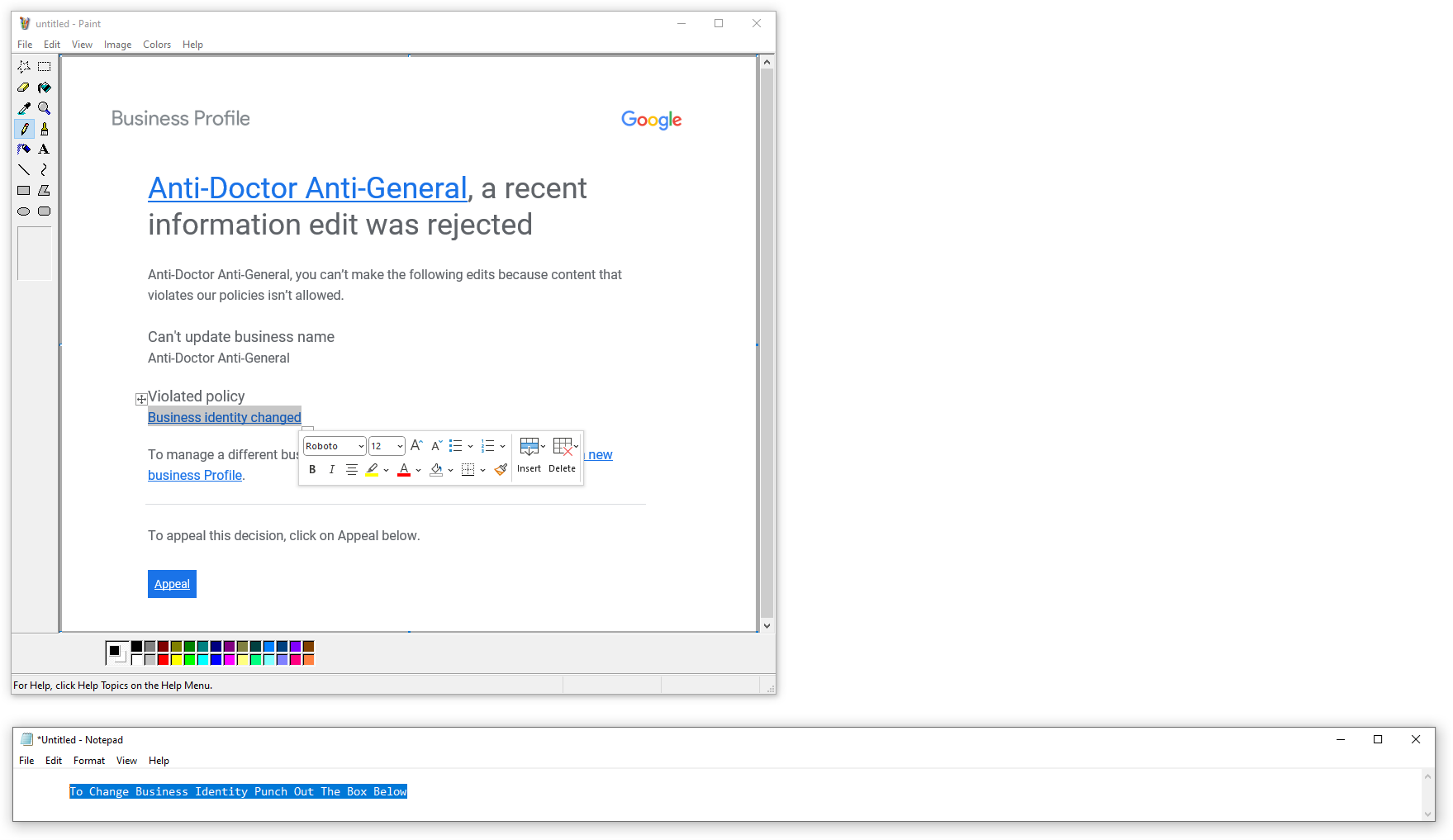Image resolution: width=1453 pixels, height=840 pixels.
Task: Click the blue Appeal button
Action: coord(172,584)
